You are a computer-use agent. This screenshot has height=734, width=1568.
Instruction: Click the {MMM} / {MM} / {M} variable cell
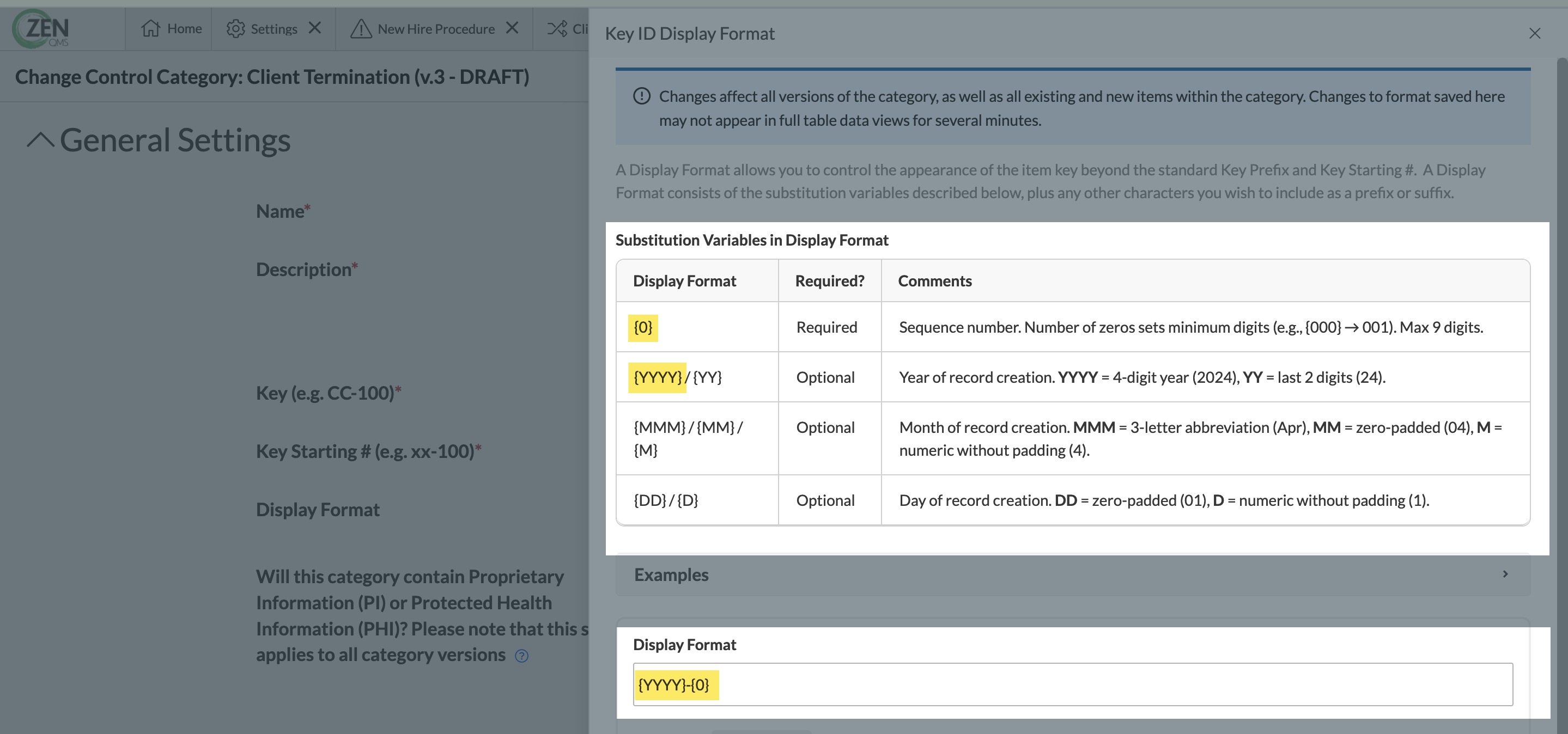pyautogui.click(x=697, y=438)
